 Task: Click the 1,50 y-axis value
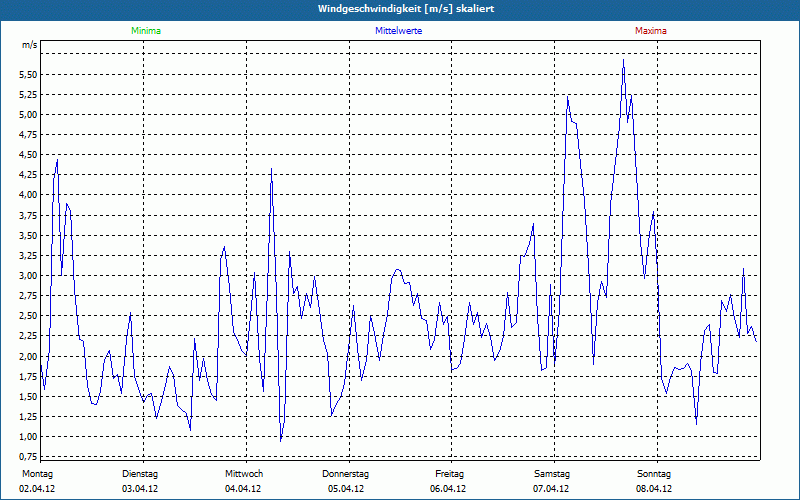pos(28,396)
